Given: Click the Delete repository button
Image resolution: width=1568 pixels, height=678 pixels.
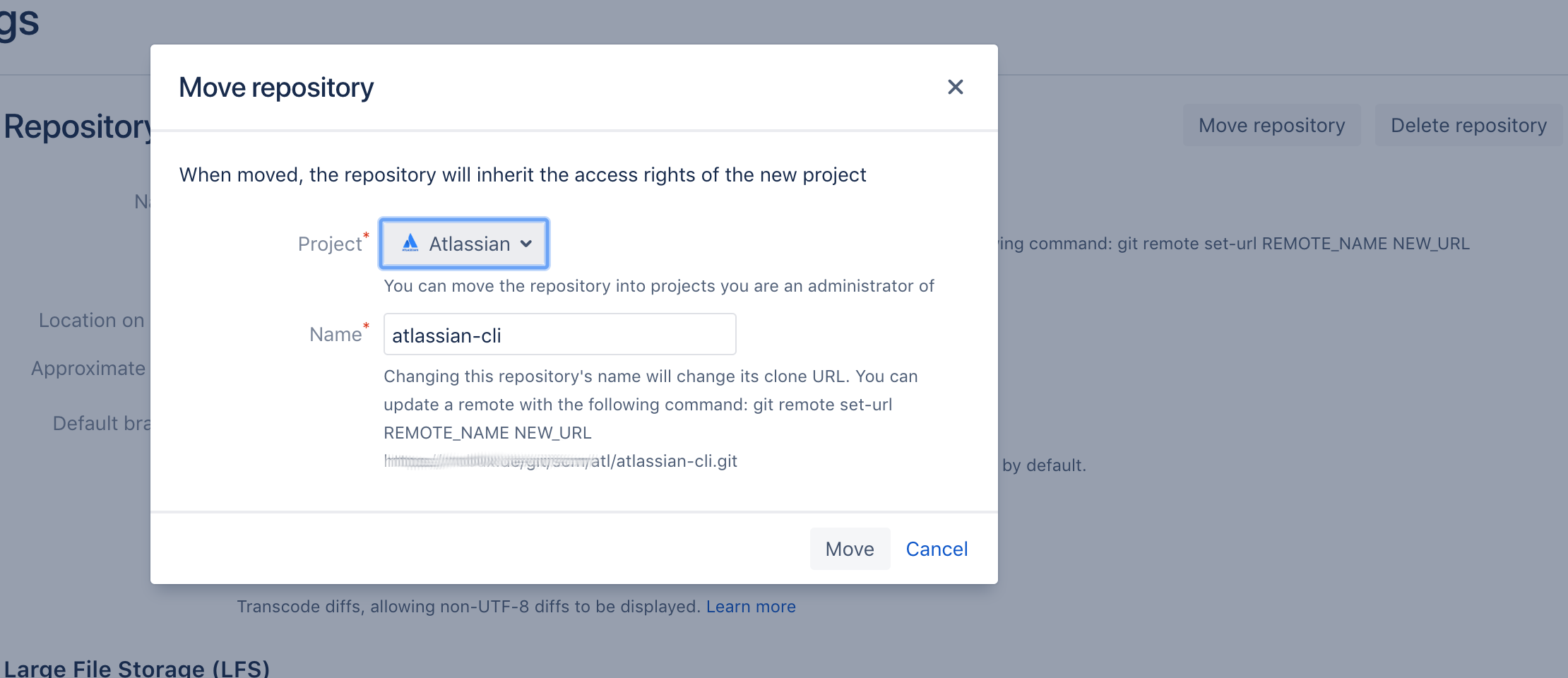Looking at the screenshot, I should click(x=1468, y=125).
